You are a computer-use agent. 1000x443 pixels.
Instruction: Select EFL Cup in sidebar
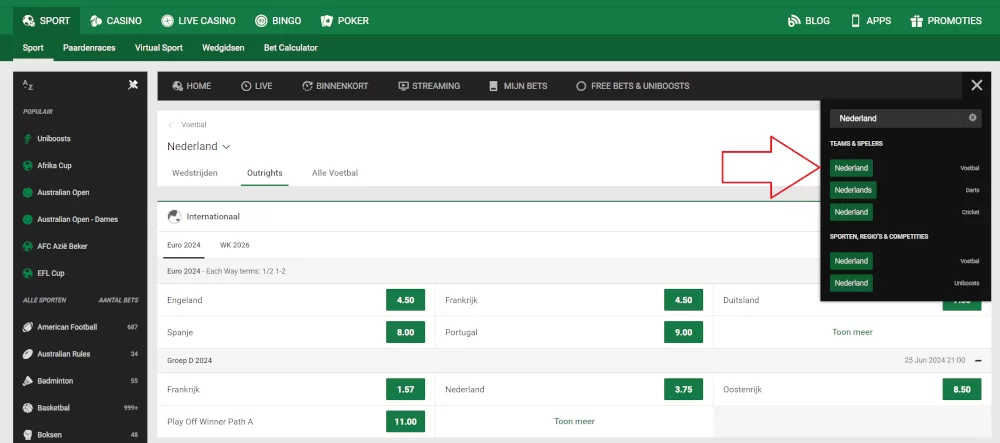point(51,273)
